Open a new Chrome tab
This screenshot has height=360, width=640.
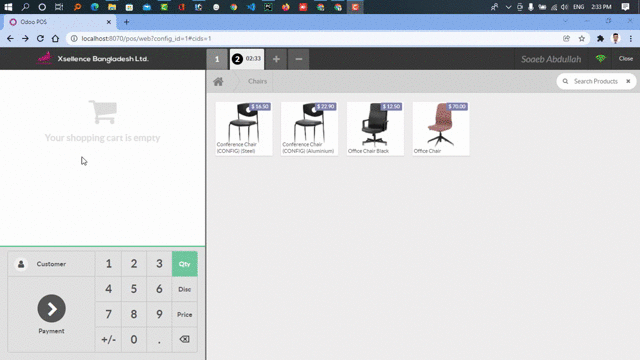click(x=127, y=22)
